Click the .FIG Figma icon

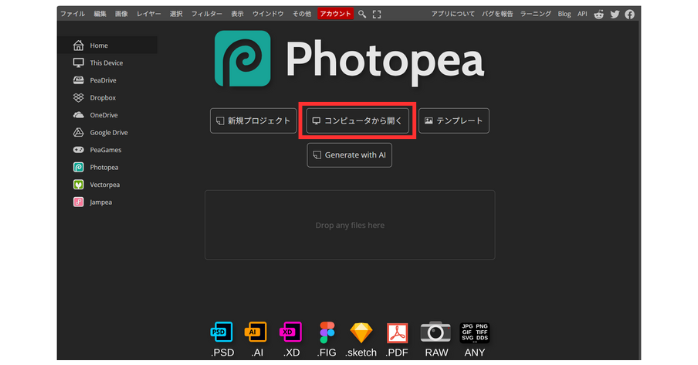point(327,332)
